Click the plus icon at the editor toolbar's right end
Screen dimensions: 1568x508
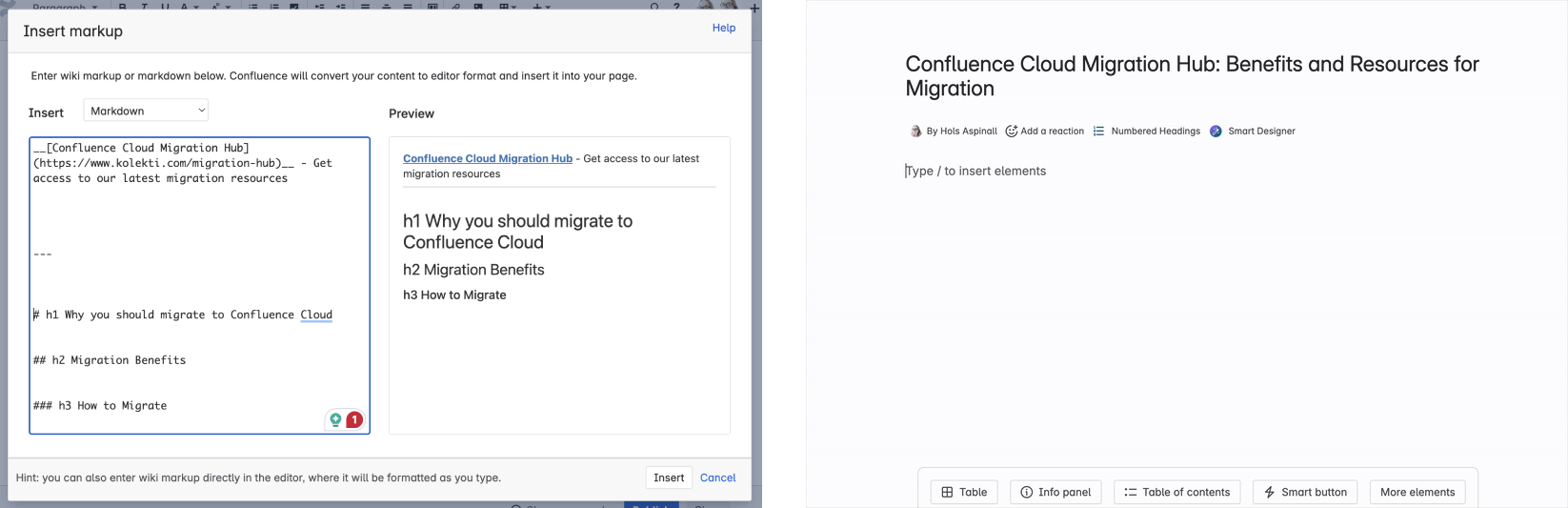(755, 8)
